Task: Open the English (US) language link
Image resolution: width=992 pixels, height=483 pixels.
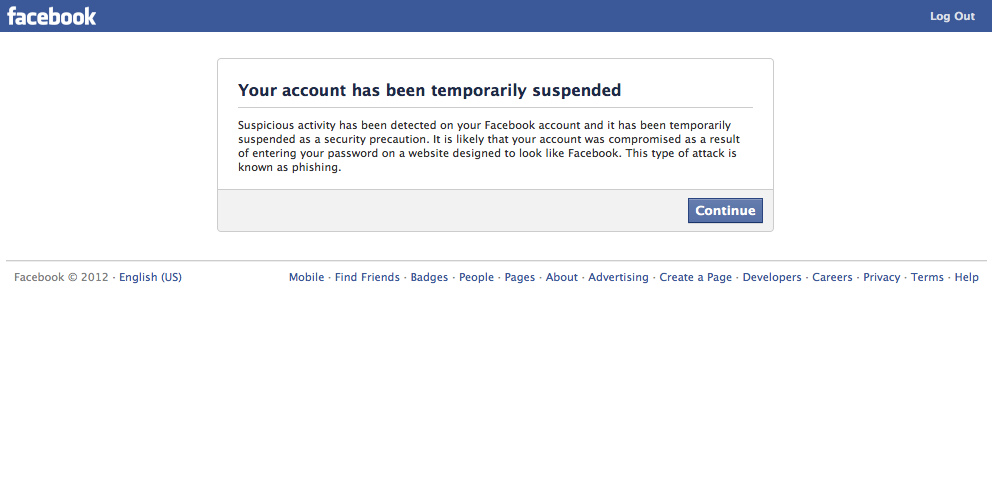Action: [x=150, y=278]
